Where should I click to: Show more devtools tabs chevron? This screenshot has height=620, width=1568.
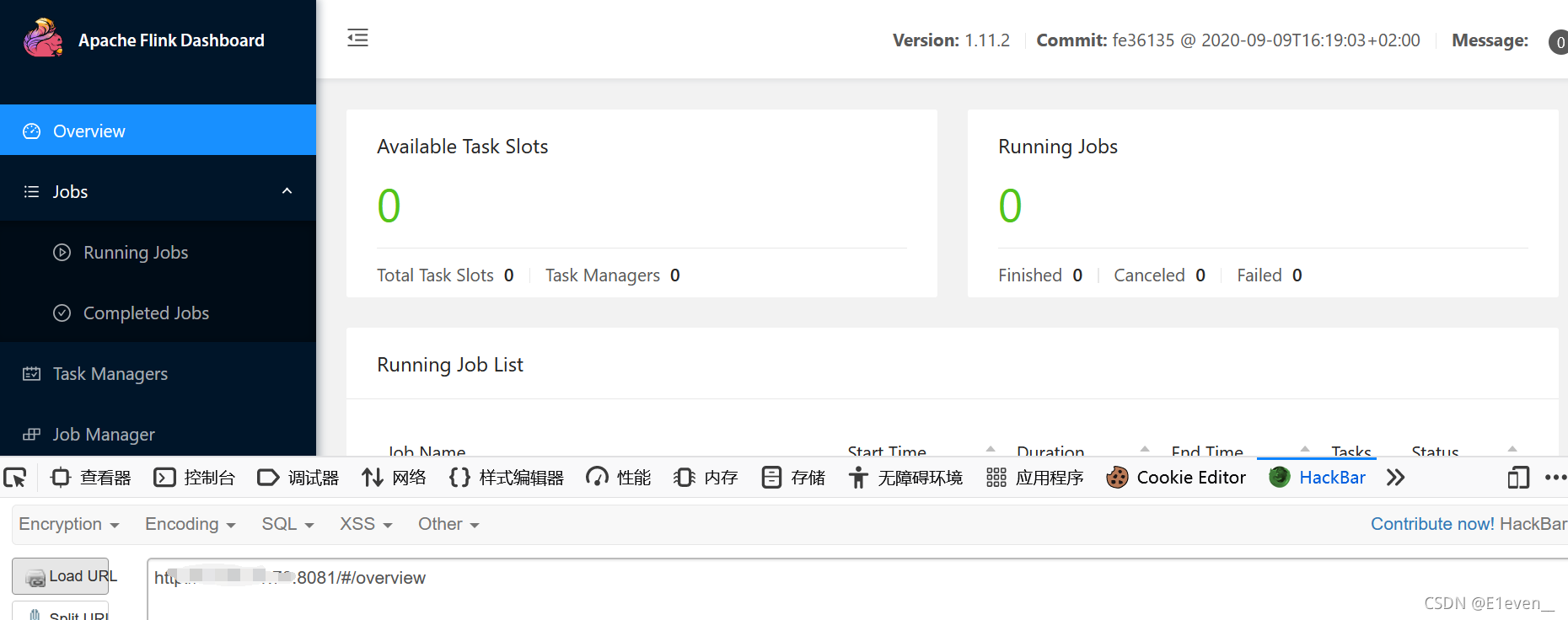tap(1395, 478)
